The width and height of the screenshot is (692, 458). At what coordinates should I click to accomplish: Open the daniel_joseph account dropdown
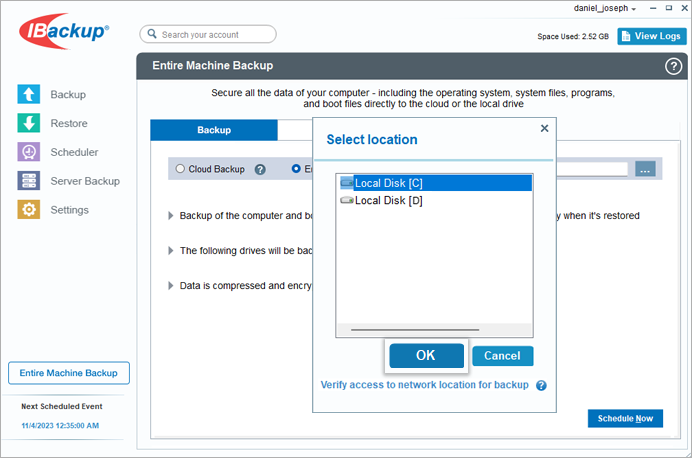[605, 8]
